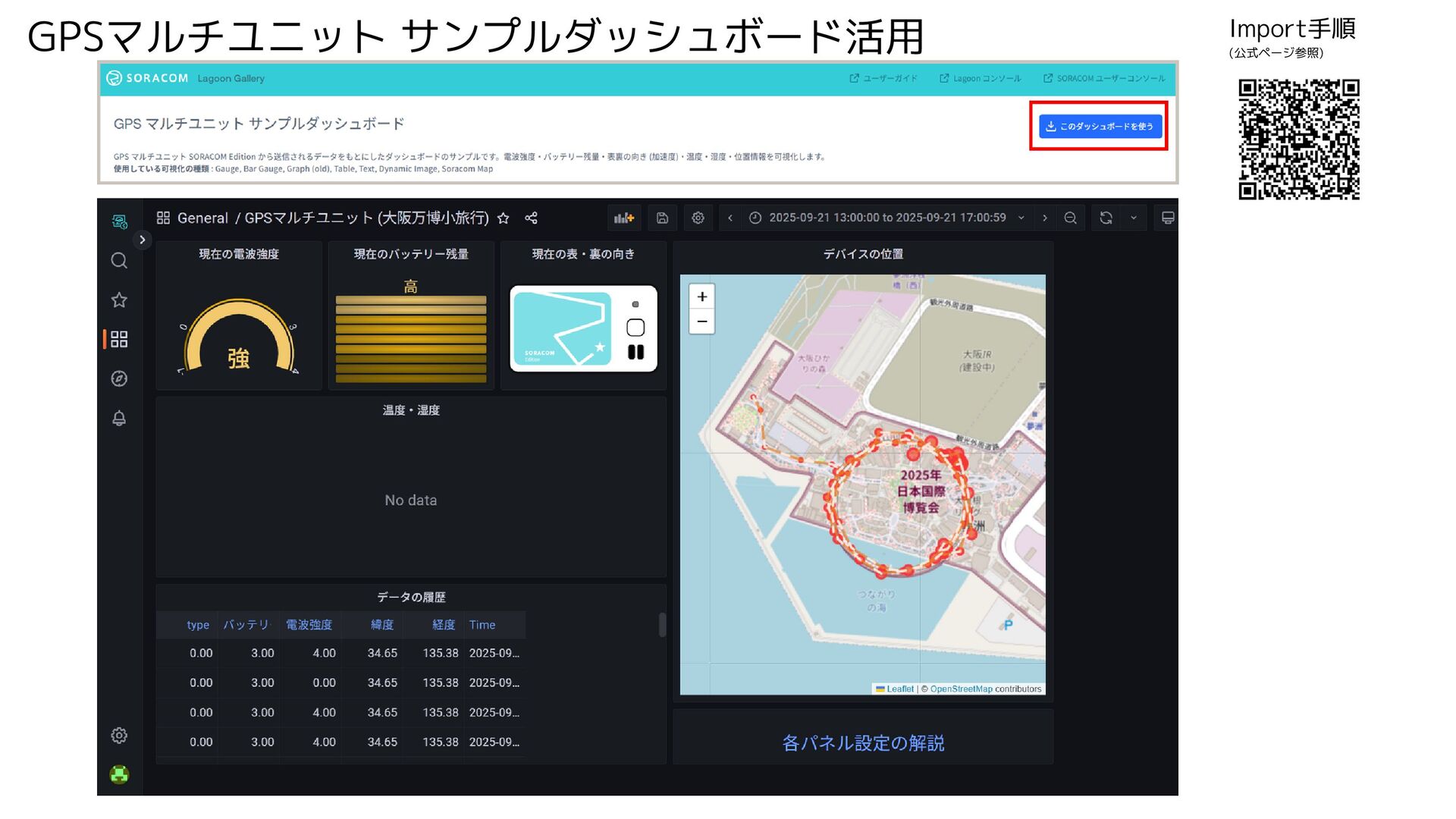The height and width of the screenshot is (819, 1456).
Task: Share the dashboard via share icon
Action: (531, 218)
